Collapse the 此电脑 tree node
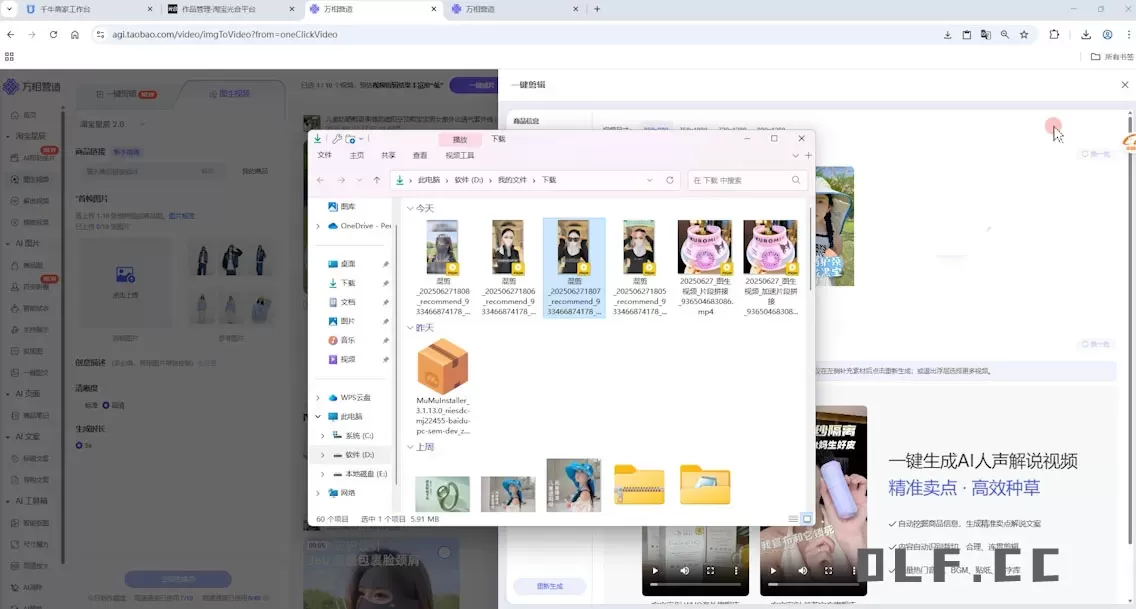The image size is (1136, 609). point(318,416)
